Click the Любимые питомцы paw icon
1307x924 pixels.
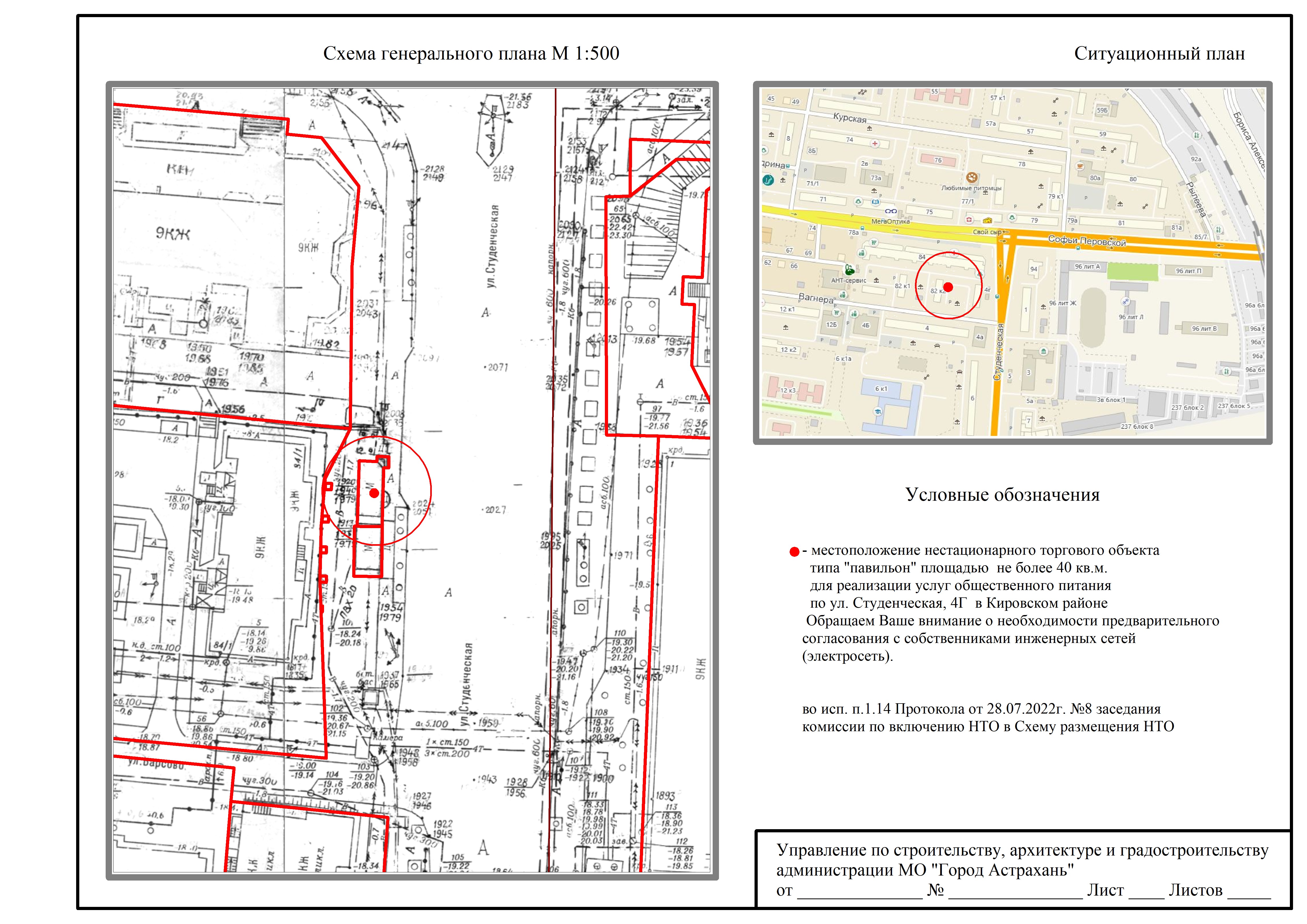point(972,177)
